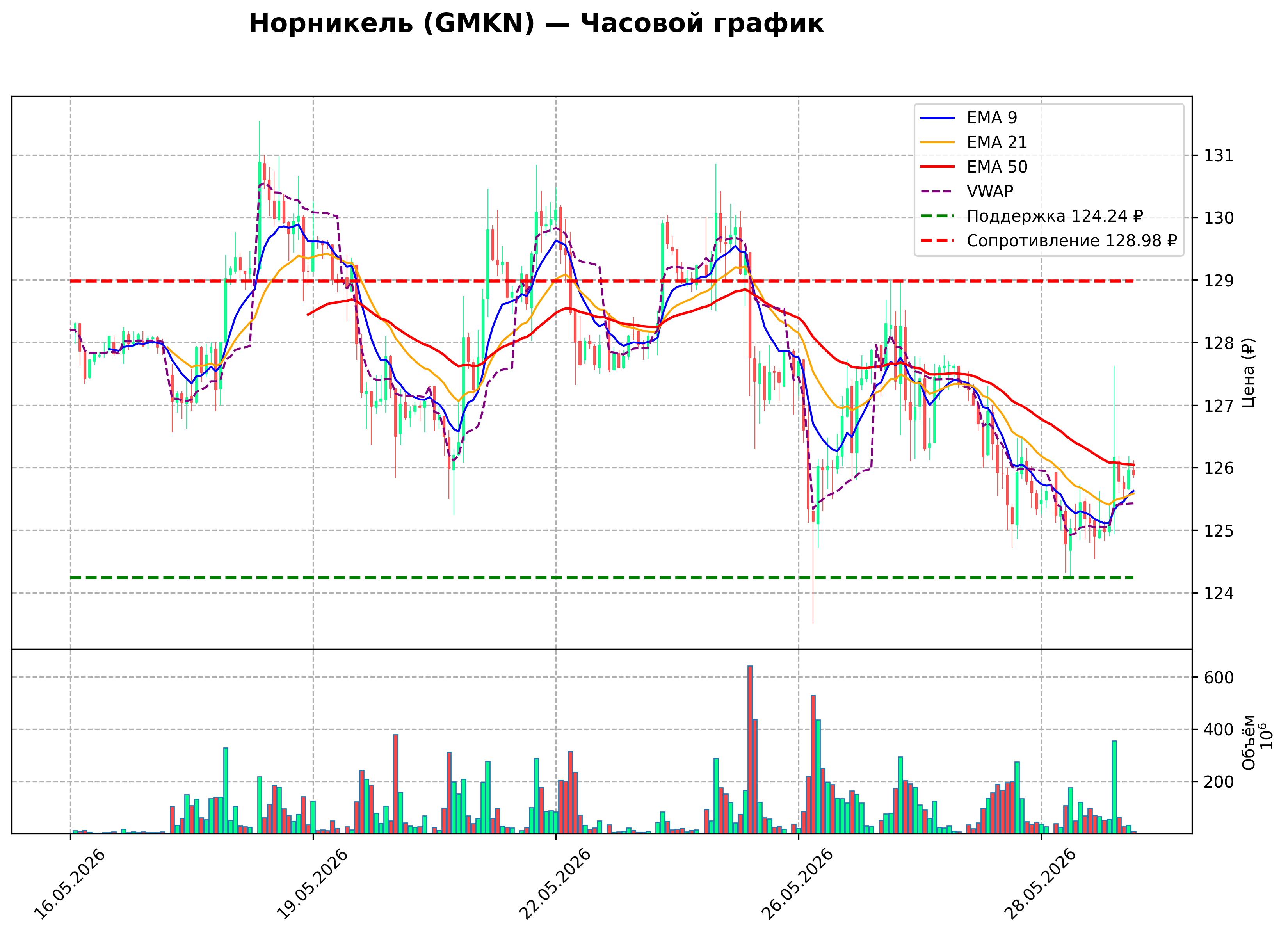Click the red EMA 50 legend line sample
The height and width of the screenshot is (934, 1288).
click(938, 167)
